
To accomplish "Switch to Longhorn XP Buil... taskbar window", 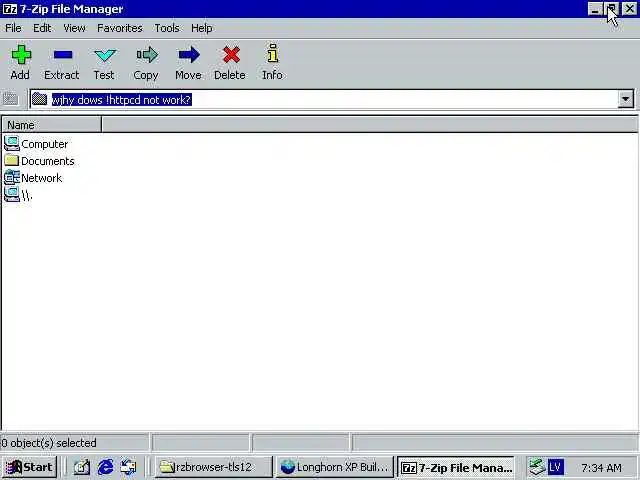I will point(334,467).
